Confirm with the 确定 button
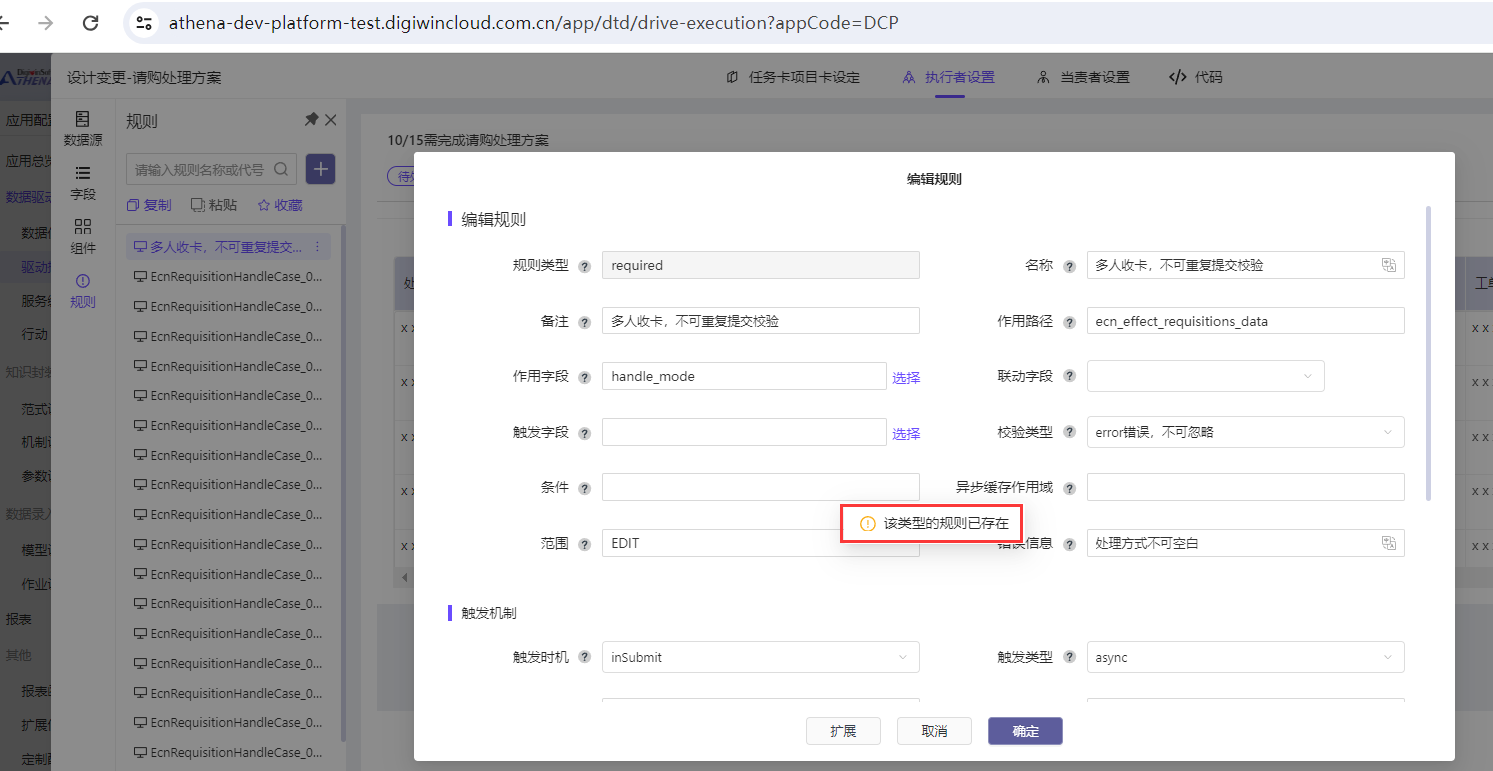The height and width of the screenshot is (771, 1493). coord(1025,731)
